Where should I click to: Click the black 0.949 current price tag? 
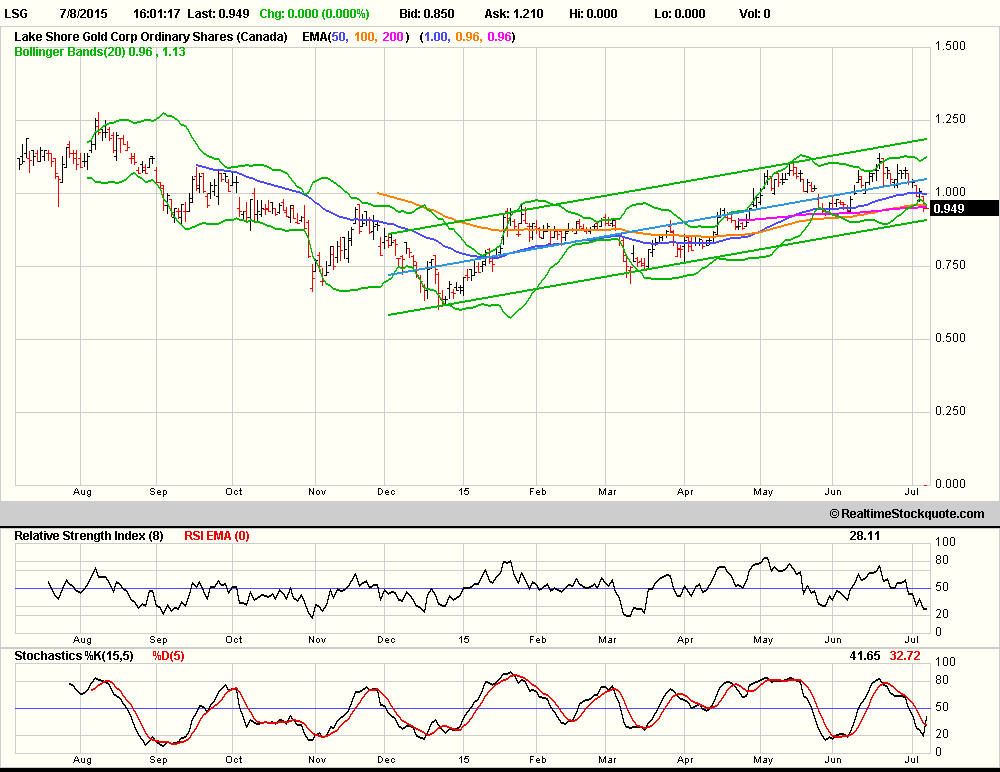pyautogui.click(x=963, y=208)
